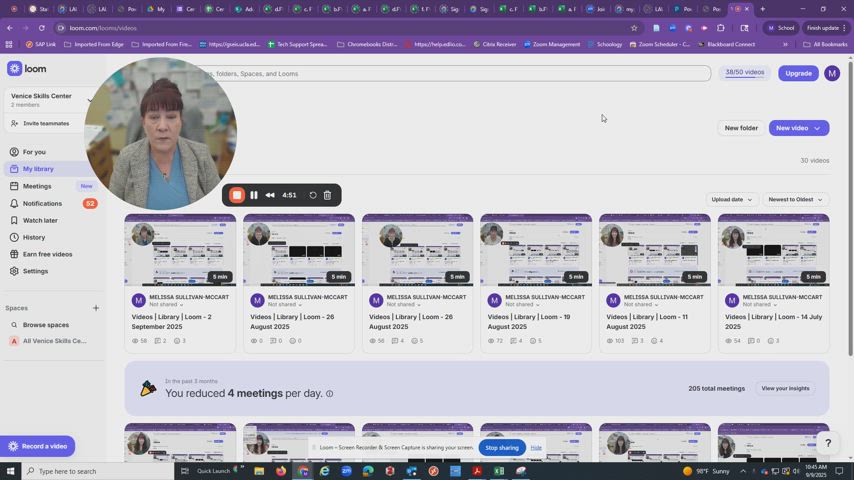Open the Zoom Management bookmark
The image size is (854, 480).
point(552,44)
